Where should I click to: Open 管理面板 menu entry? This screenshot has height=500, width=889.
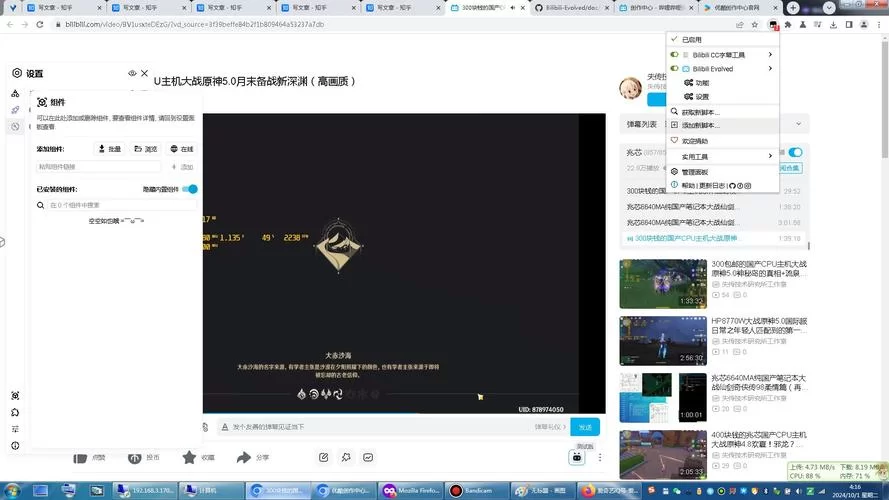pyautogui.click(x=723, y=171)
